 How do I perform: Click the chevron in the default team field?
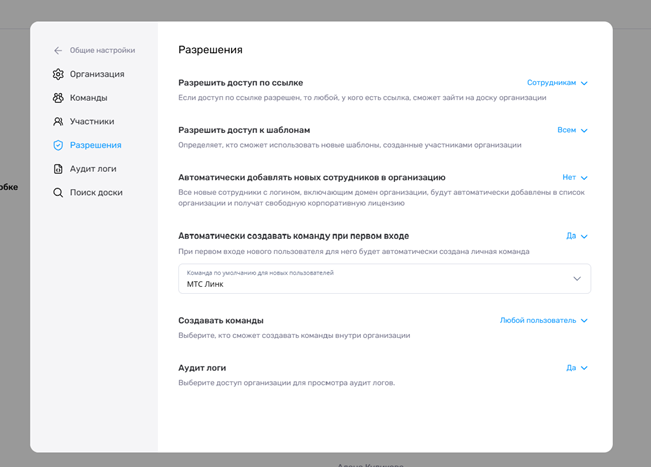(x=577, y=279)
